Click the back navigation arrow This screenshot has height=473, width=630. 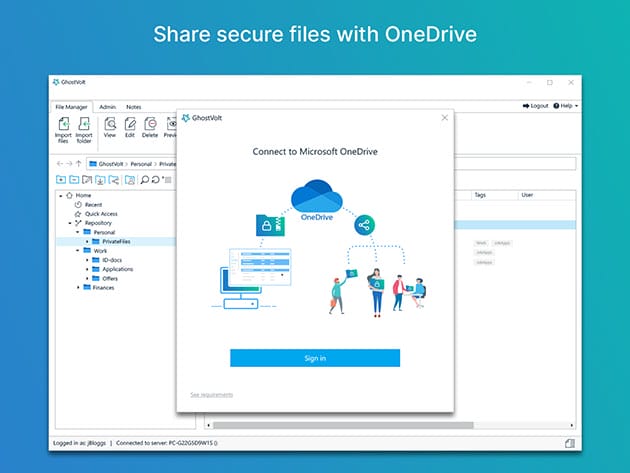(59, 163)
